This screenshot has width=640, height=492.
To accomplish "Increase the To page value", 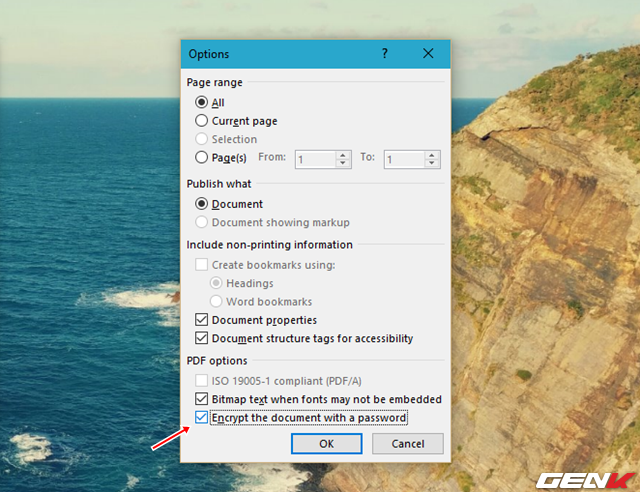I will pos(431,154).
